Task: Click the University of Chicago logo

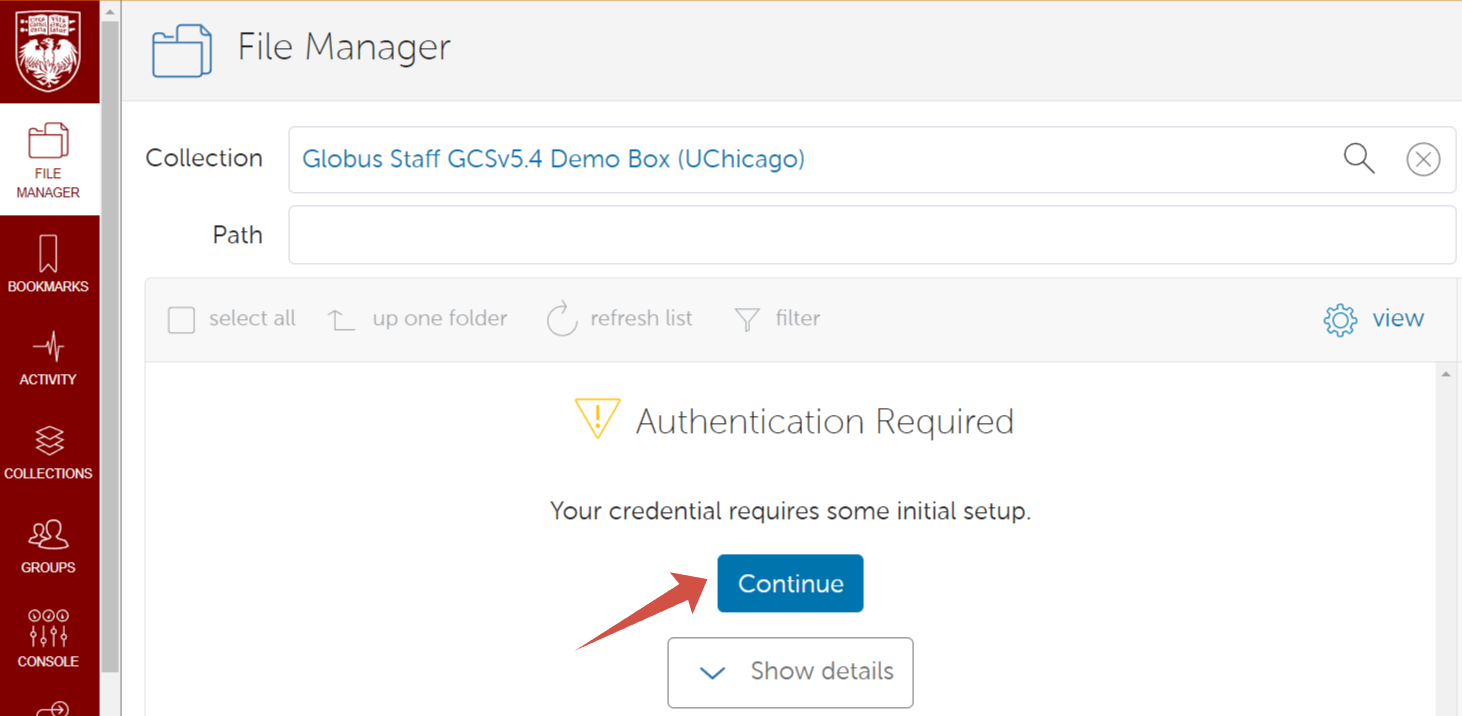Action: click(48, 50)
